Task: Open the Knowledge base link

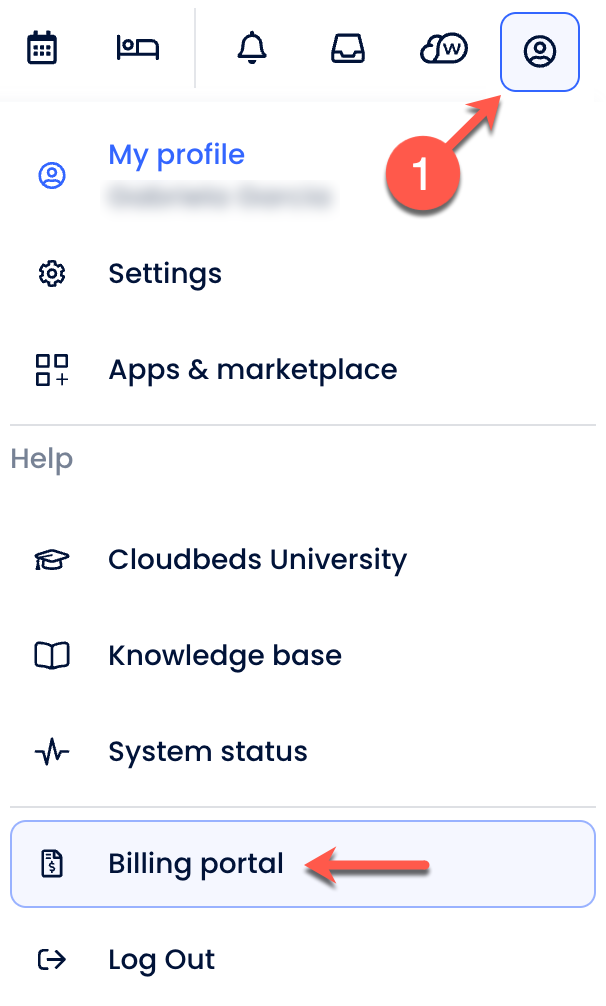Action: [x=225, y=656]
